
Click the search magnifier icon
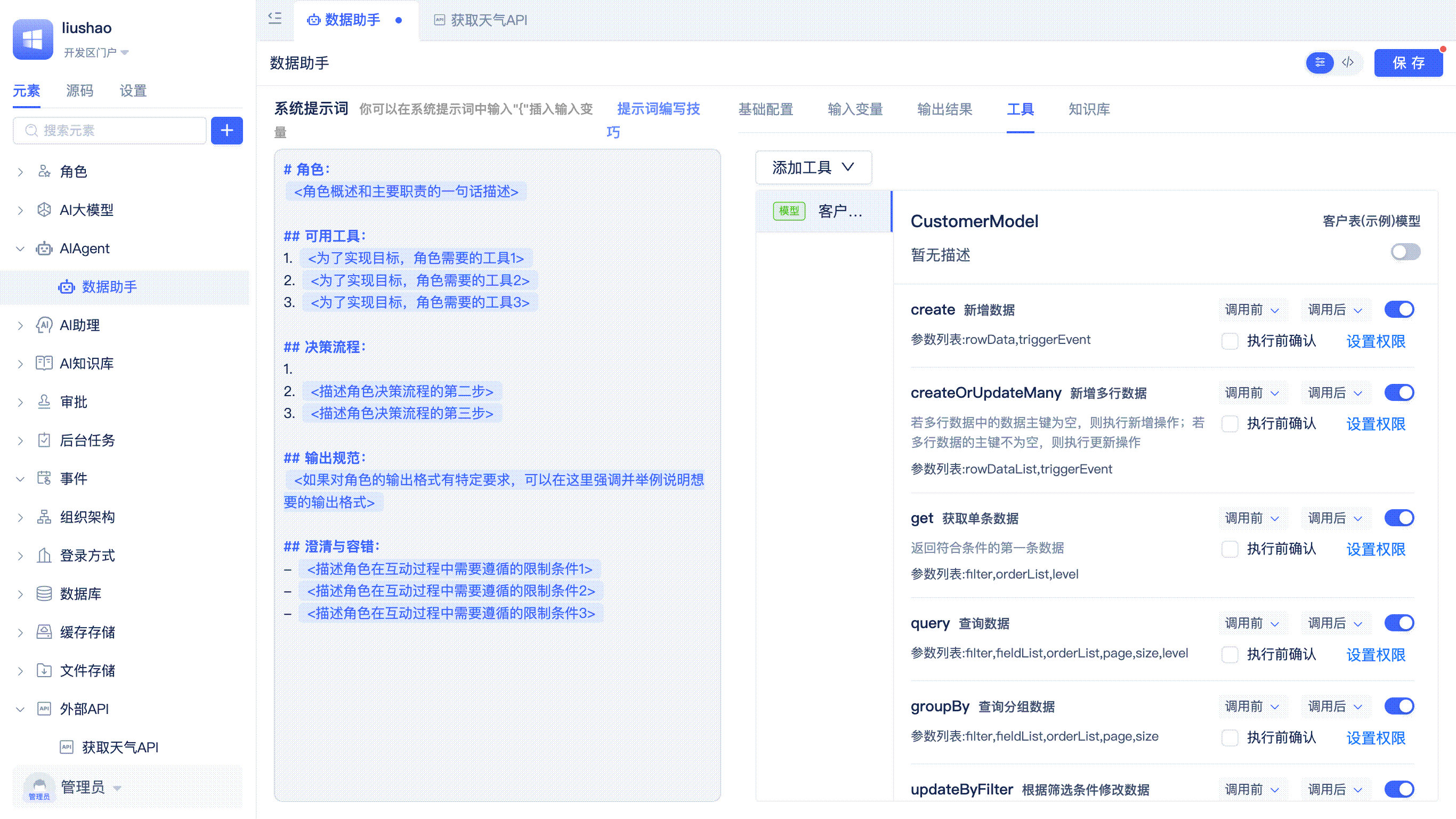pyautogui.click(x=31, y=131)
